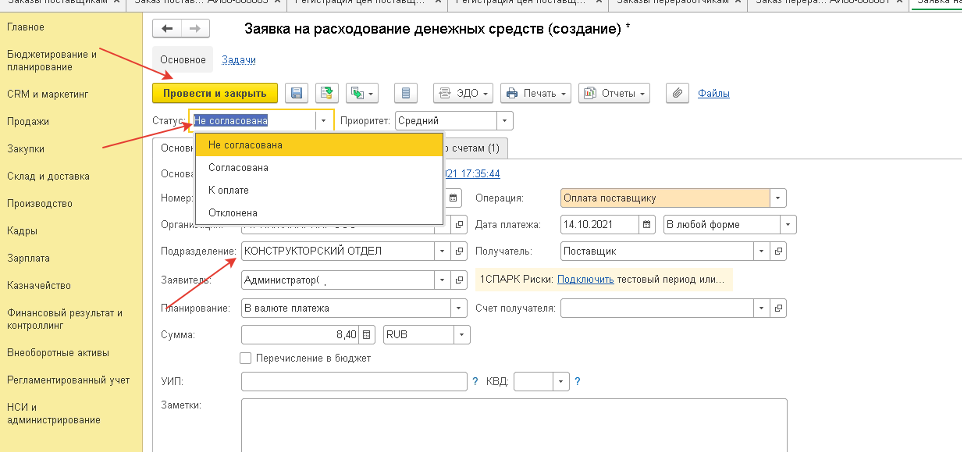The height and width of the screenshot is (452, 962).
Task: Open Производство section in sidebar
Action: [40, 204]
